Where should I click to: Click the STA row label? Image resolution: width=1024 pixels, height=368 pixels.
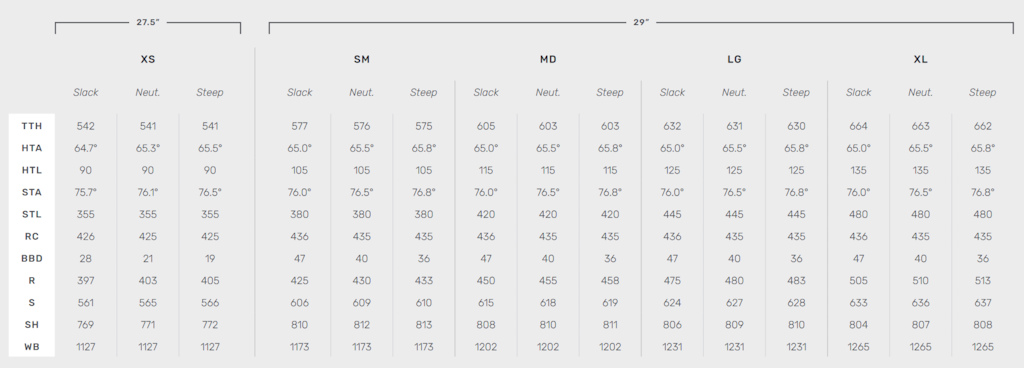[x=31, y=192]
